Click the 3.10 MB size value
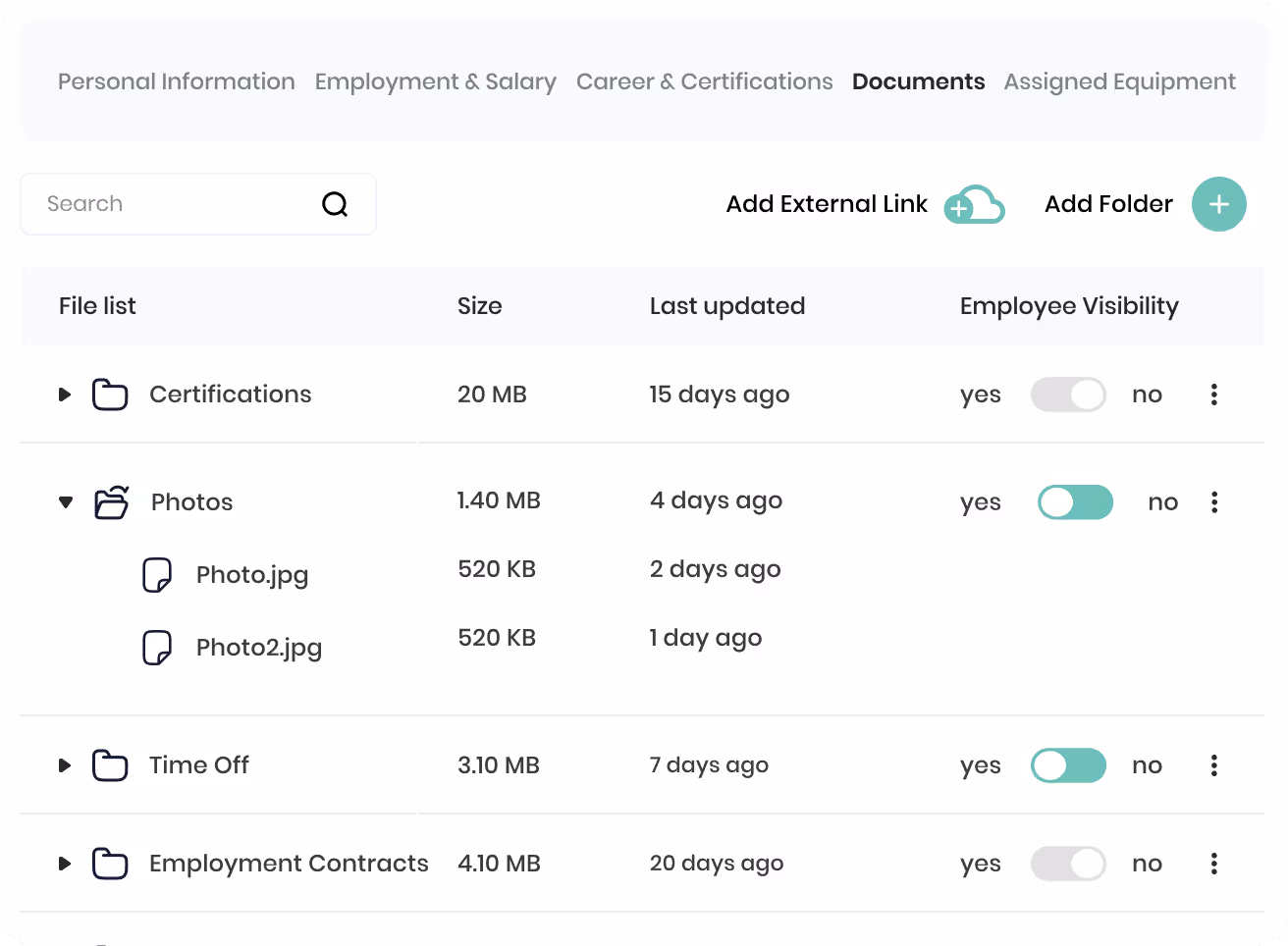This screenshot has width=1288, height=946. click(499, 765)
